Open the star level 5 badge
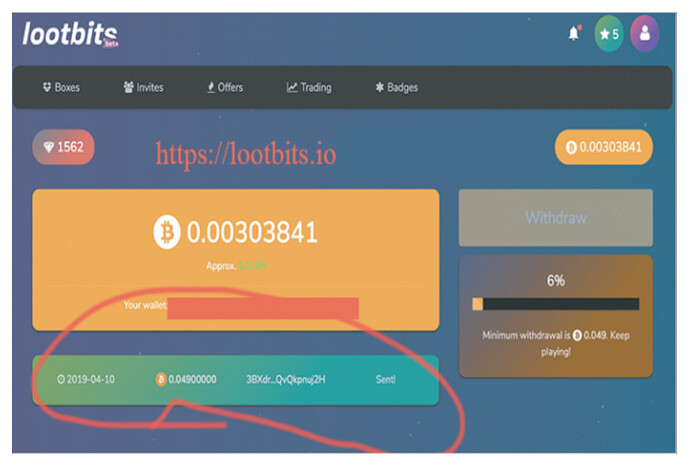 [x=609, y=34]
